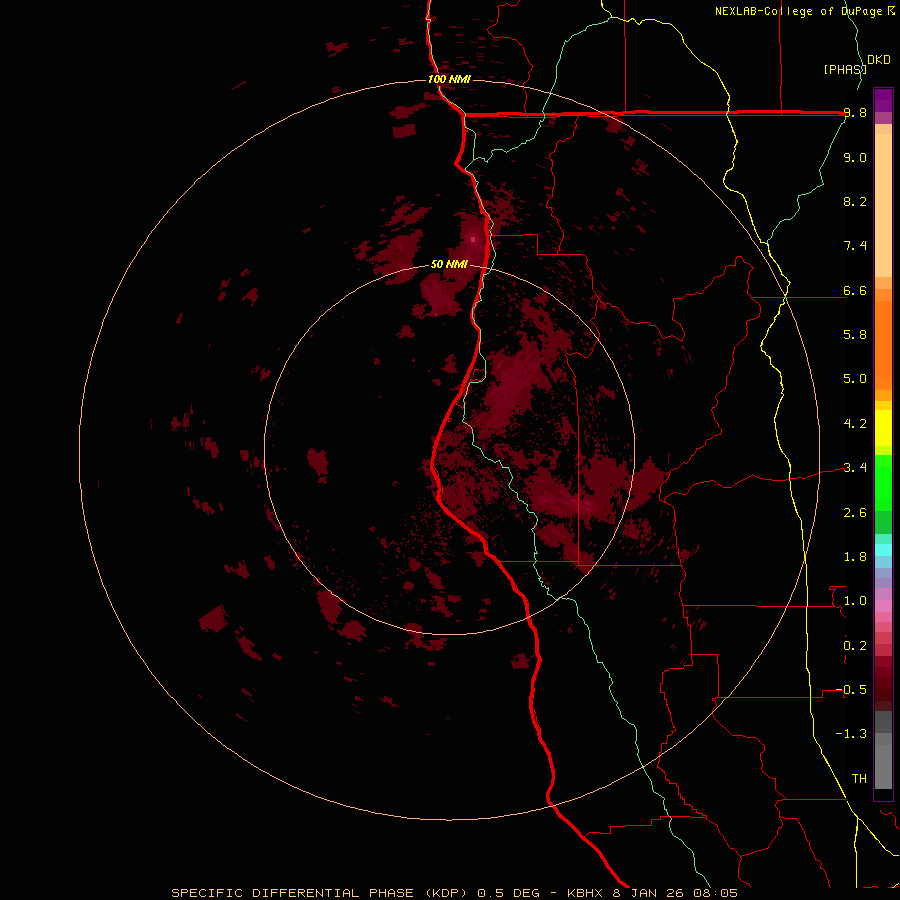Image resolution: width=900 pixels, height=900 pixels.
Task: Select the 0.2 legend value
Action: pyautogui.click(x=855, y=646)
